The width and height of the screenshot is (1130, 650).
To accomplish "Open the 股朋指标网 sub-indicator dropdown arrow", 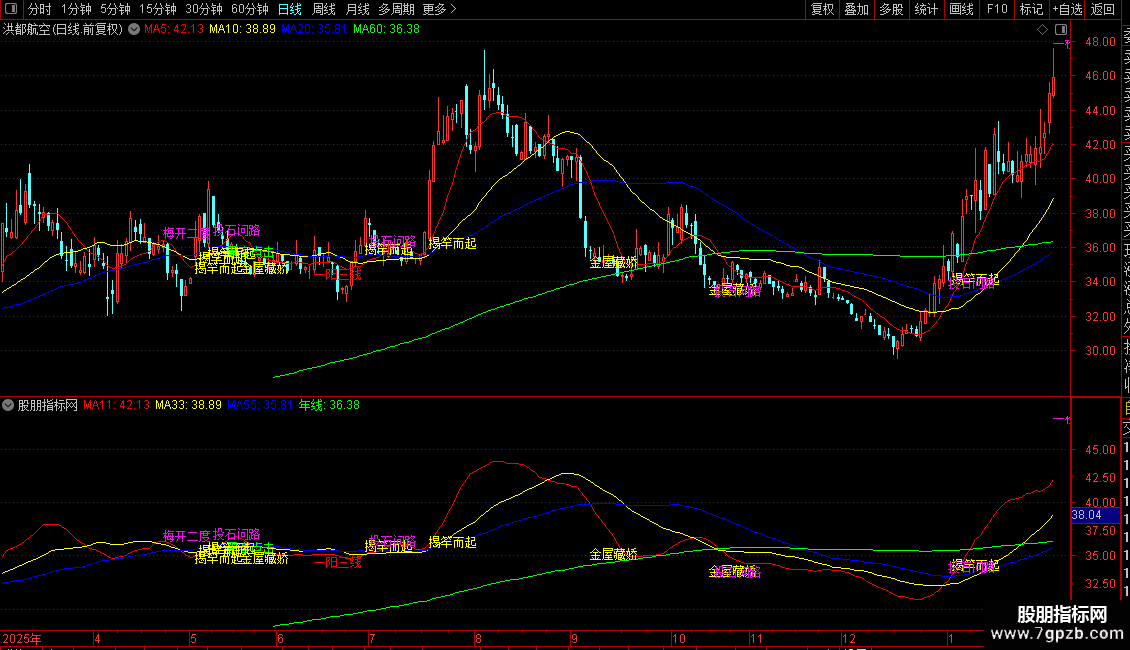I will [x=8, y=405].
